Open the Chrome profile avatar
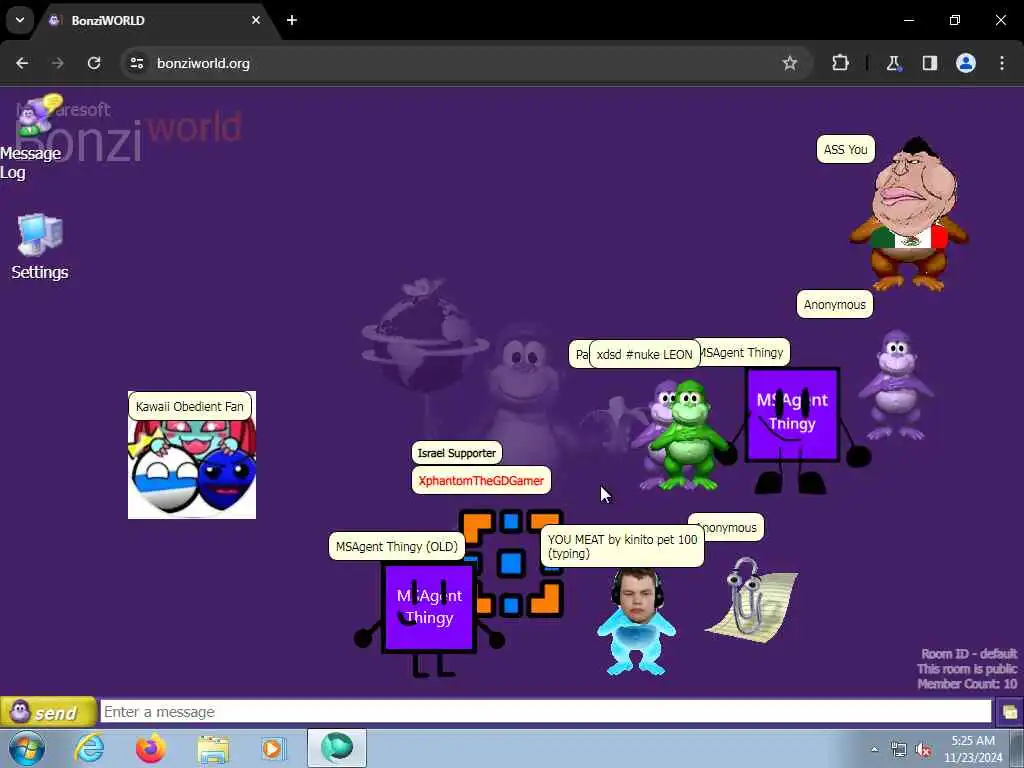This screenshot has height=768, width=1024. 966,63
